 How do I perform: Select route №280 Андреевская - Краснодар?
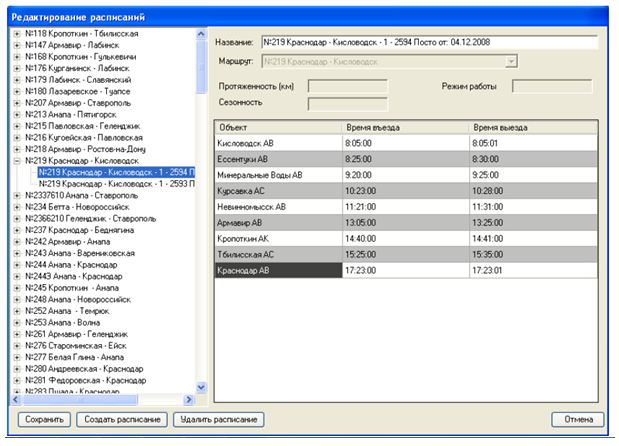pyautogui.click(x=84, y=369)
